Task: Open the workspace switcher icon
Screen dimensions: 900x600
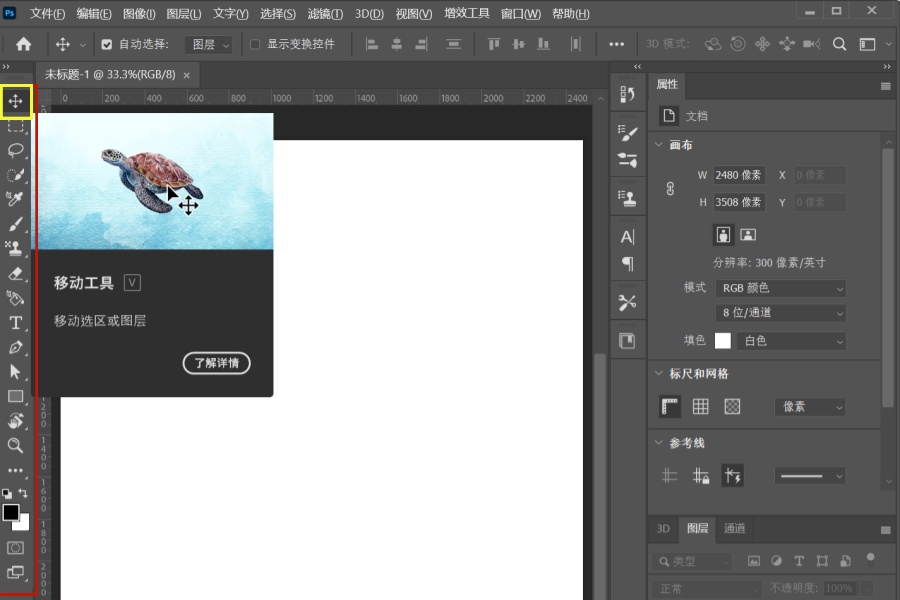Action: [867, 44]
